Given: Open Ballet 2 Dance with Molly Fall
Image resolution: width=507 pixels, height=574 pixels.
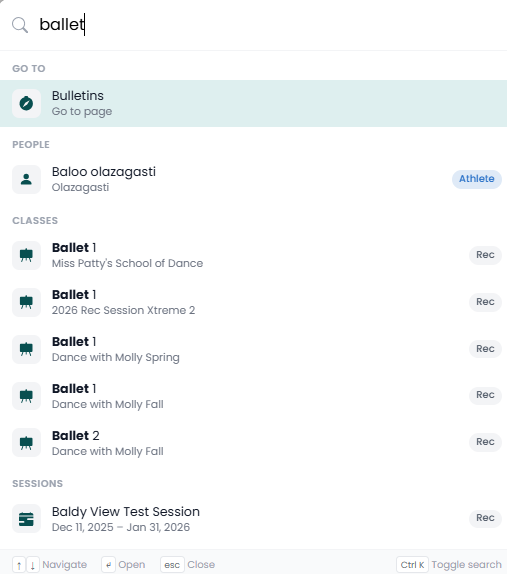Looking at the screenshot, I should [253, 443].
